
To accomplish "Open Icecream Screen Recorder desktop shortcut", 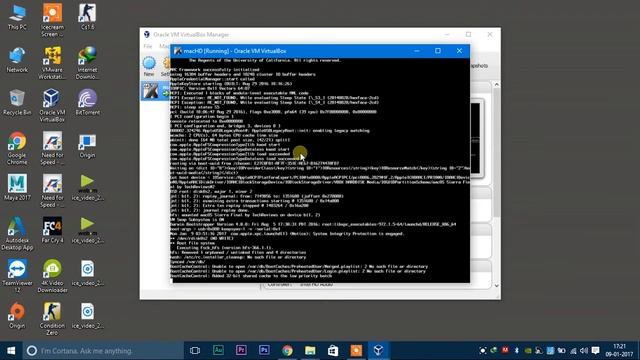I will 52,20.
